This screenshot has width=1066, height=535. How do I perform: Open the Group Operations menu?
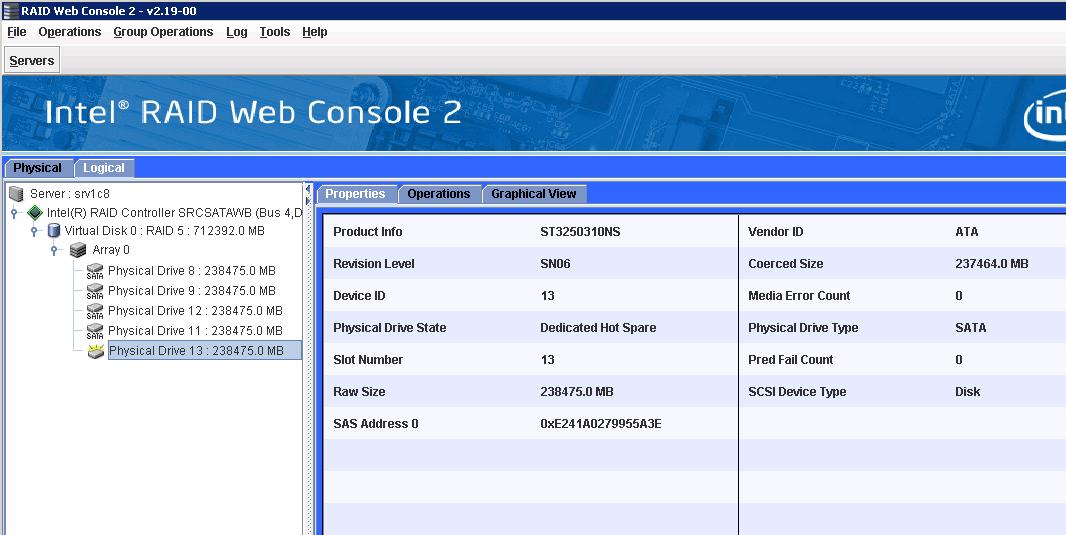point(163,32)
